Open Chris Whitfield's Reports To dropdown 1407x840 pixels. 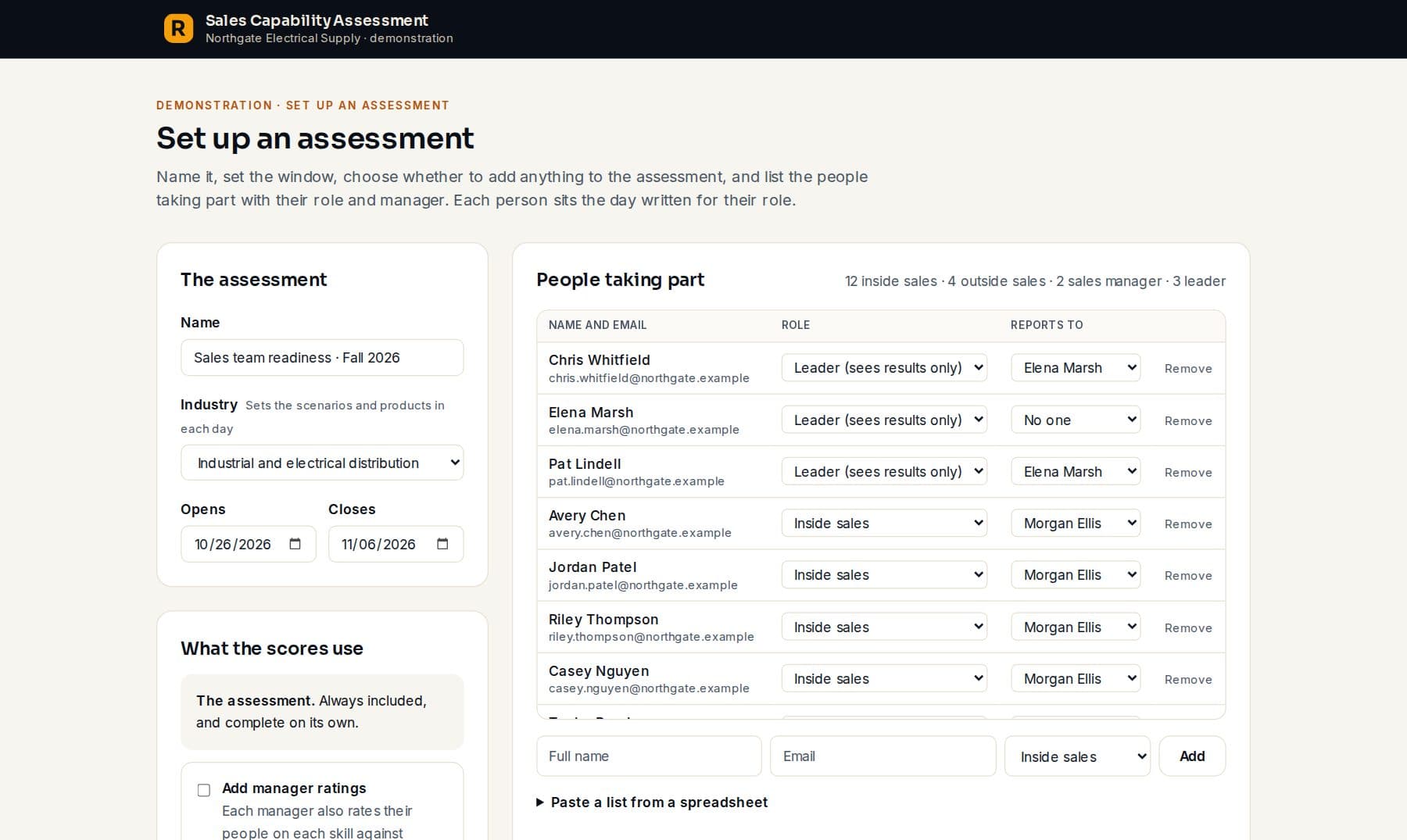coord(1076,368)
